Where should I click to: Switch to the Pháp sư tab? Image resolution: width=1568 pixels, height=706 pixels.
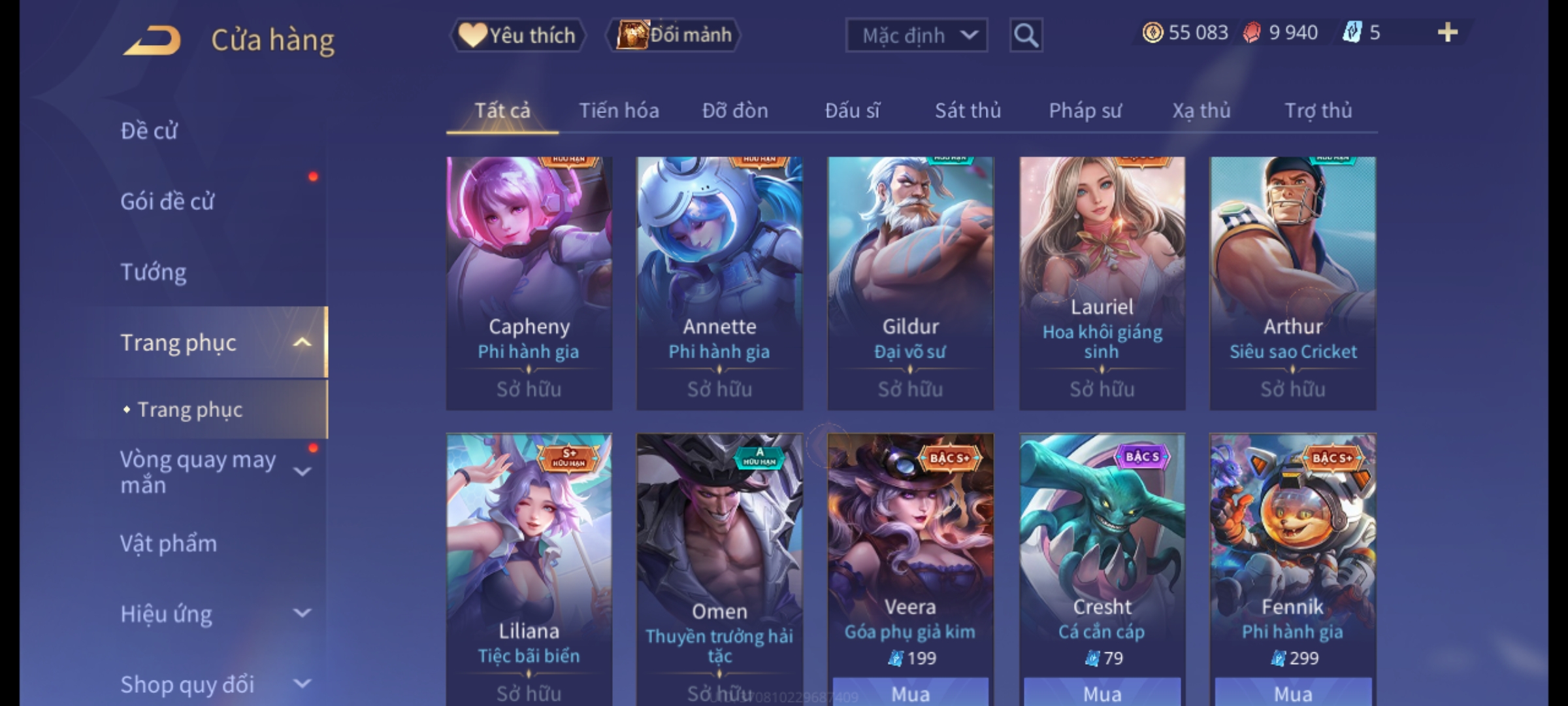pyautogui.click(x=1085, y=110)
